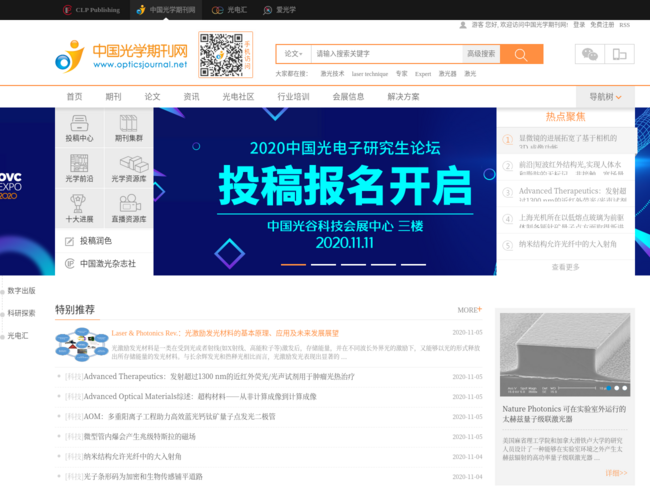
Task: Select the first orange banner slide indicator
Action: click(x=293, y=265)
